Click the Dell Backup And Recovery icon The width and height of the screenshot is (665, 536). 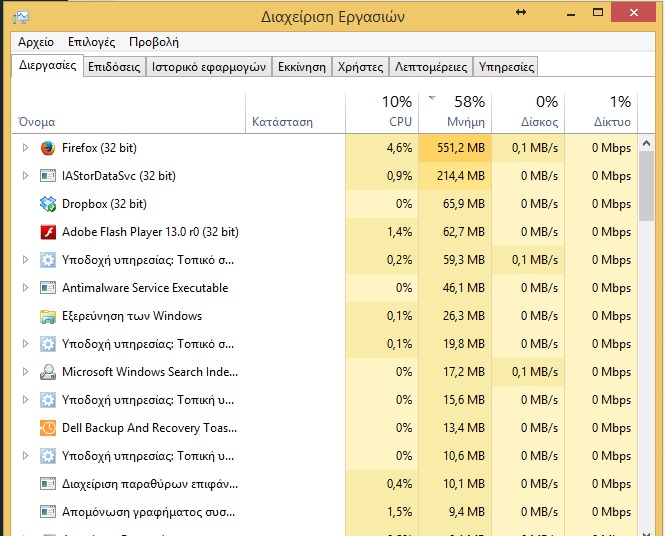coord(48,428)
